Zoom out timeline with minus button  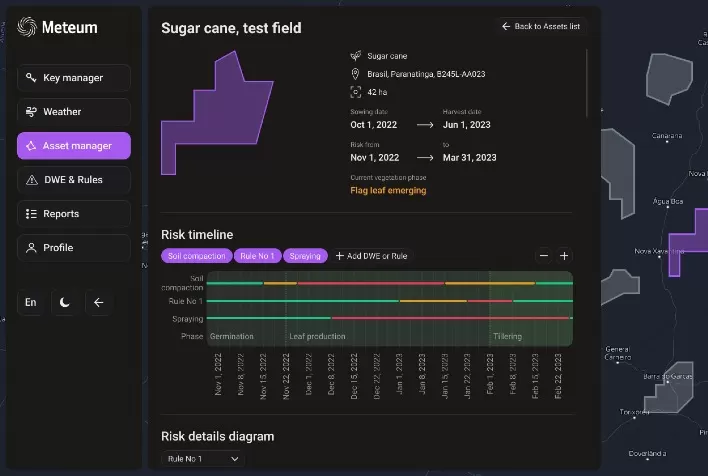[x=544, y=256]
